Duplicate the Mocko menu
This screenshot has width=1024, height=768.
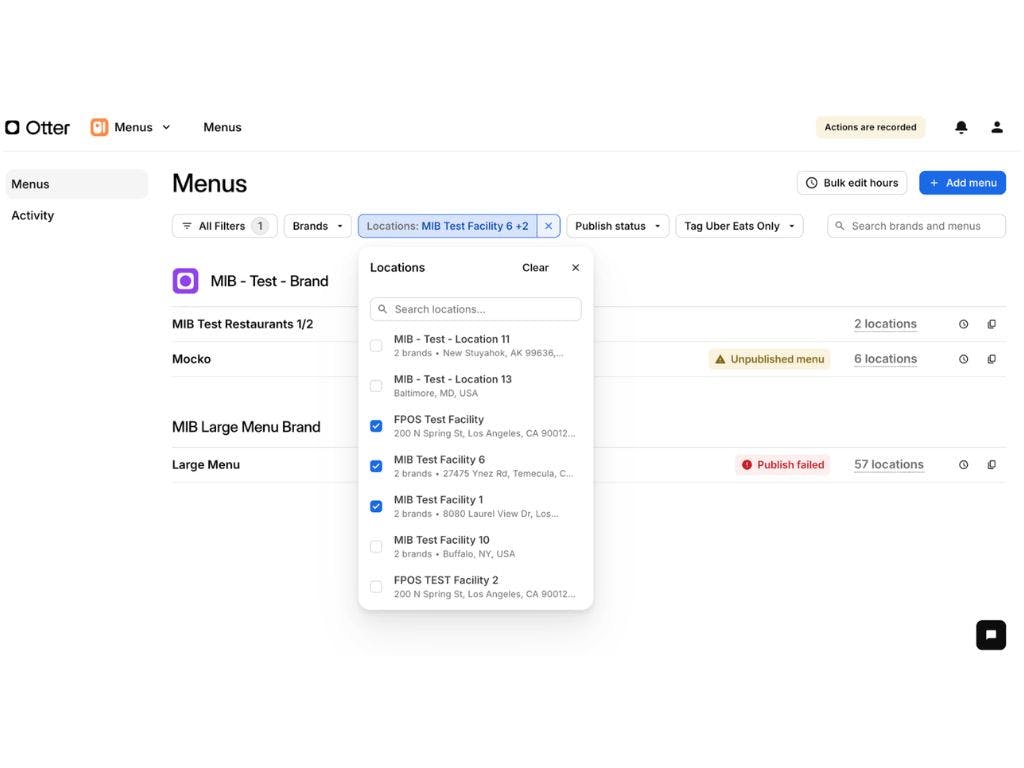click(991, 359)
